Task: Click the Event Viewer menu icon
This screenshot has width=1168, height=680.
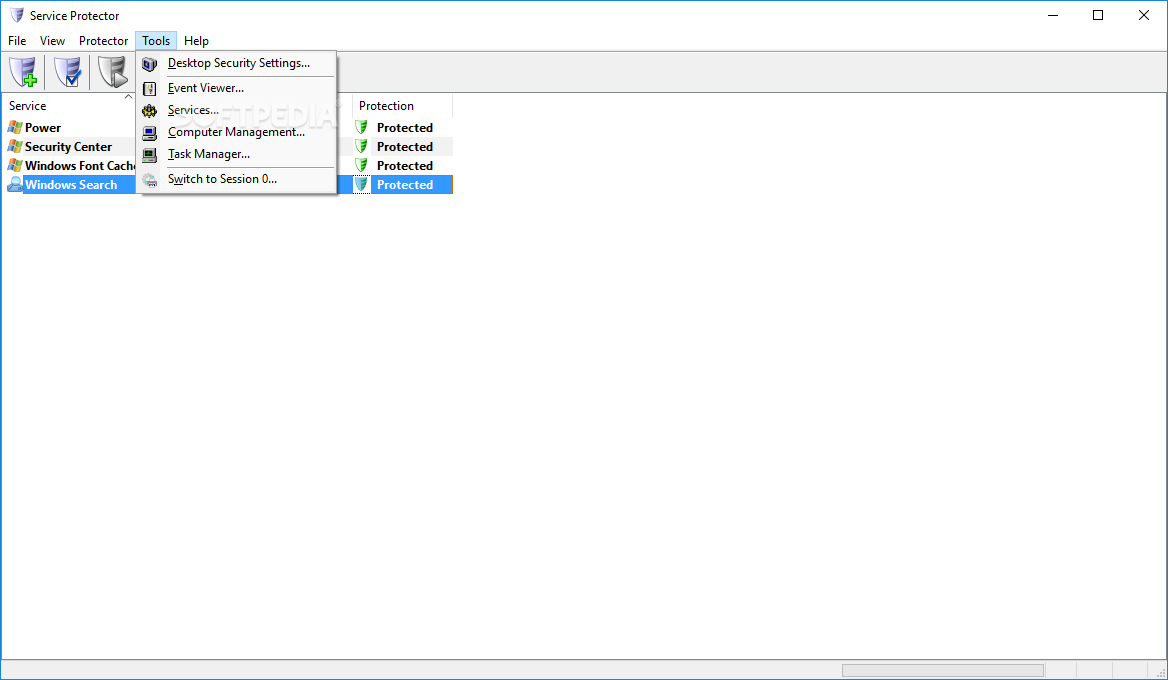Action: (150, 89)
